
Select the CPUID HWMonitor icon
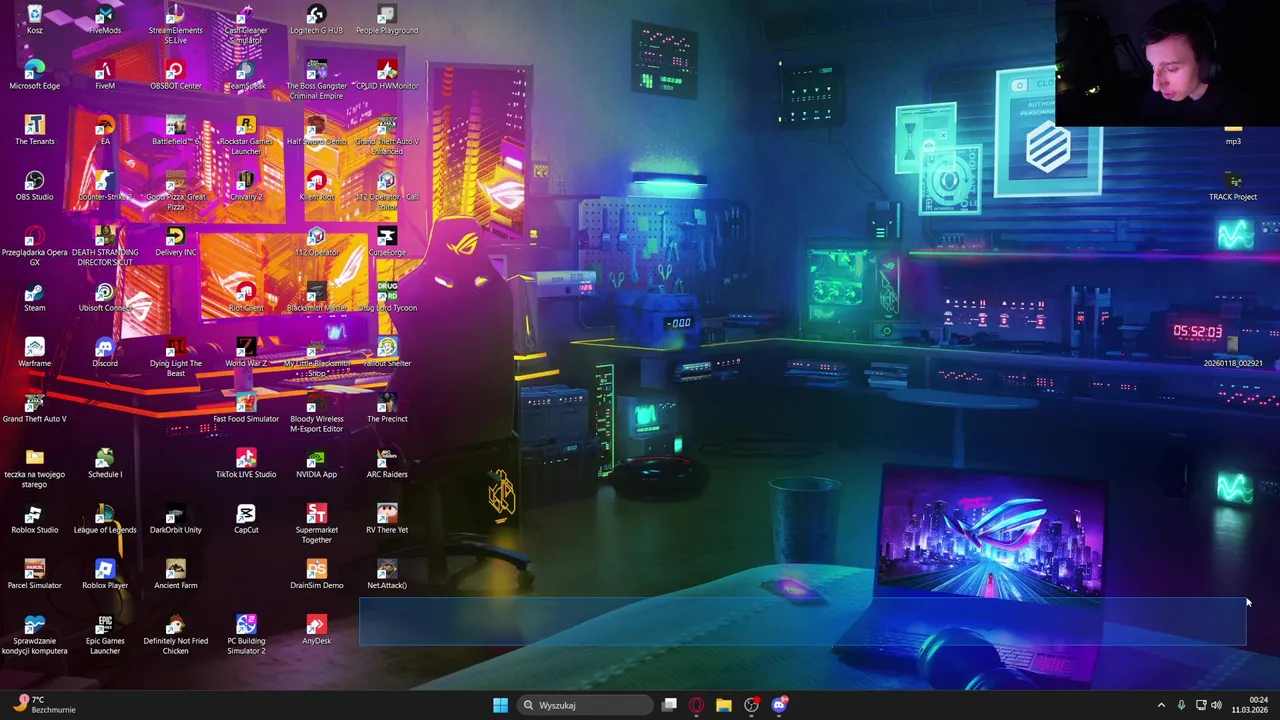[x=387, y=75]
